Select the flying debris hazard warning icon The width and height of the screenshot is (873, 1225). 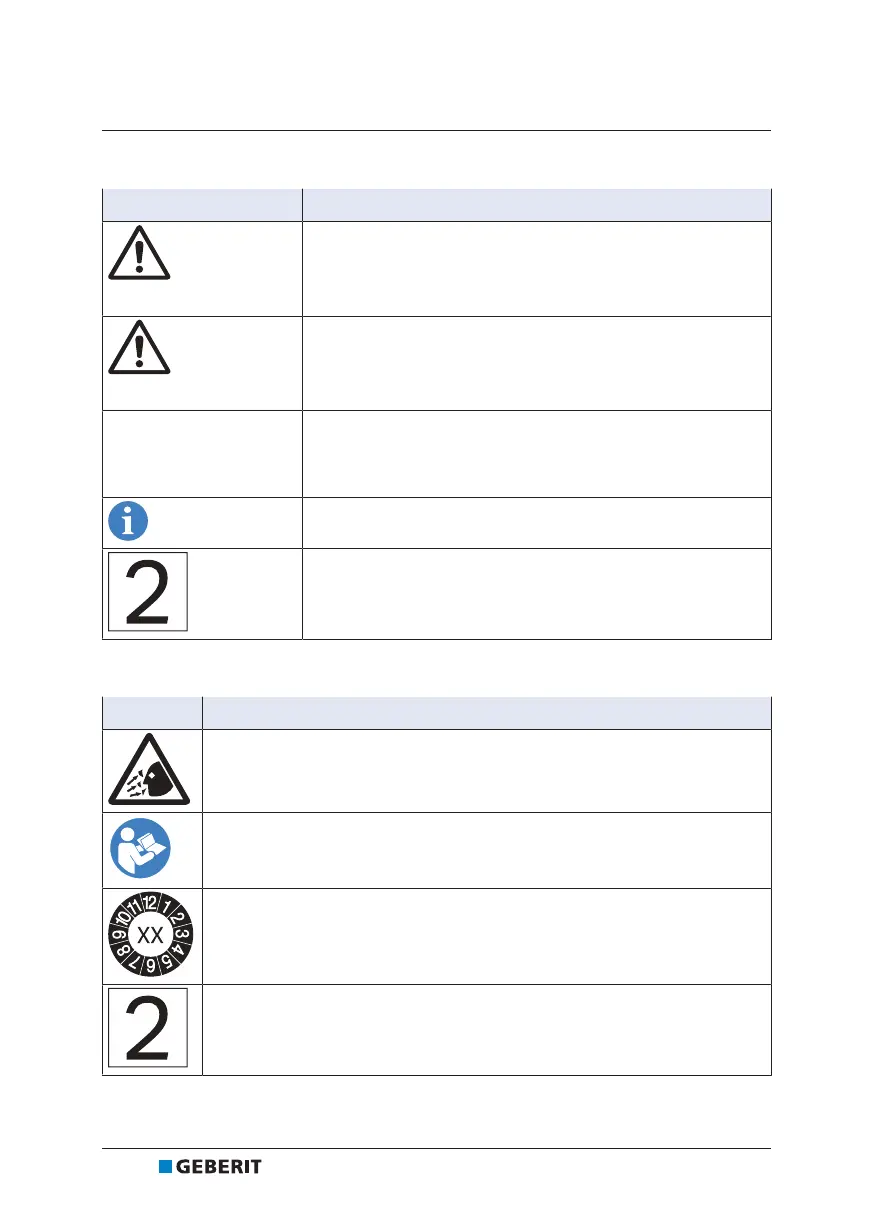coord(151,771)
